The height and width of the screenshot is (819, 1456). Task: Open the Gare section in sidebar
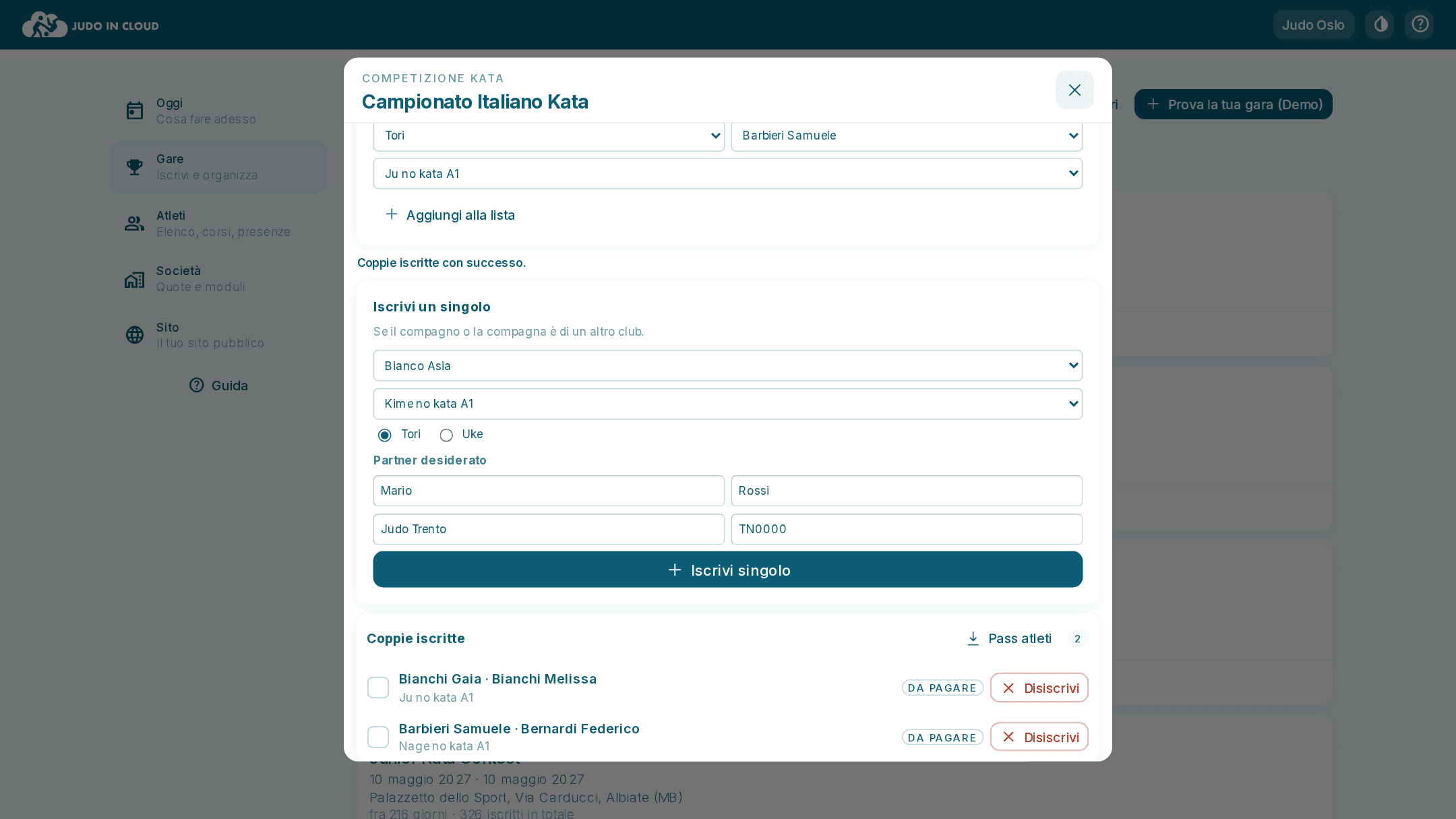click(218, 167)
